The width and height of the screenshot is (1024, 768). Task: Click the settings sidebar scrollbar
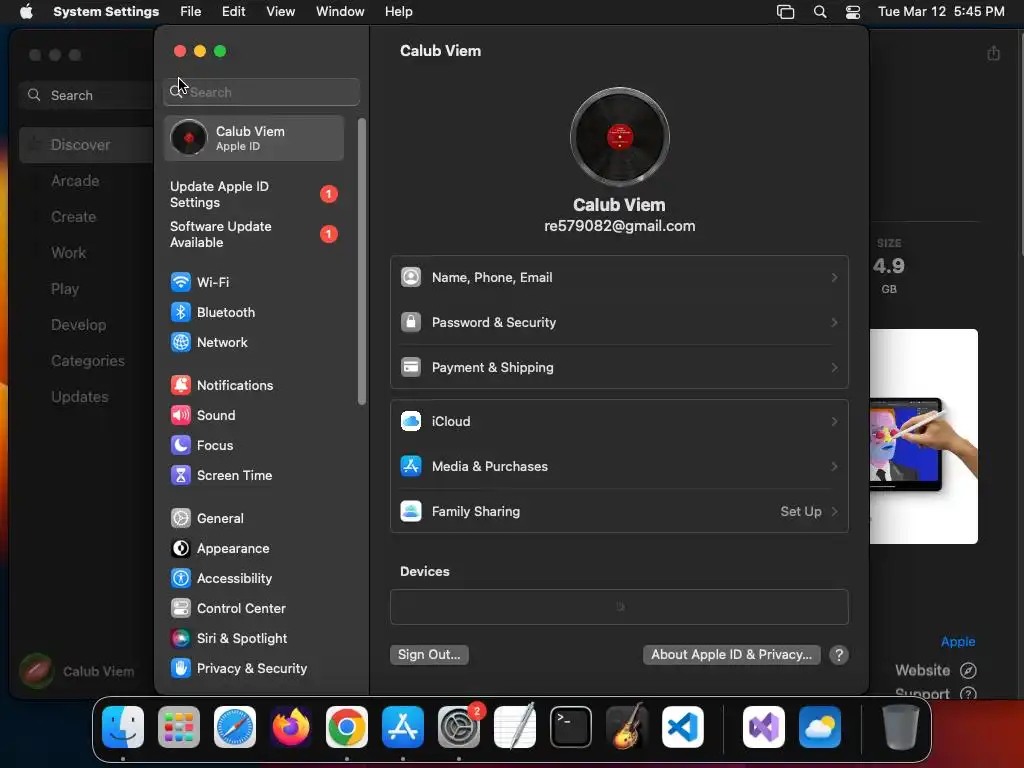pos(362,261)
